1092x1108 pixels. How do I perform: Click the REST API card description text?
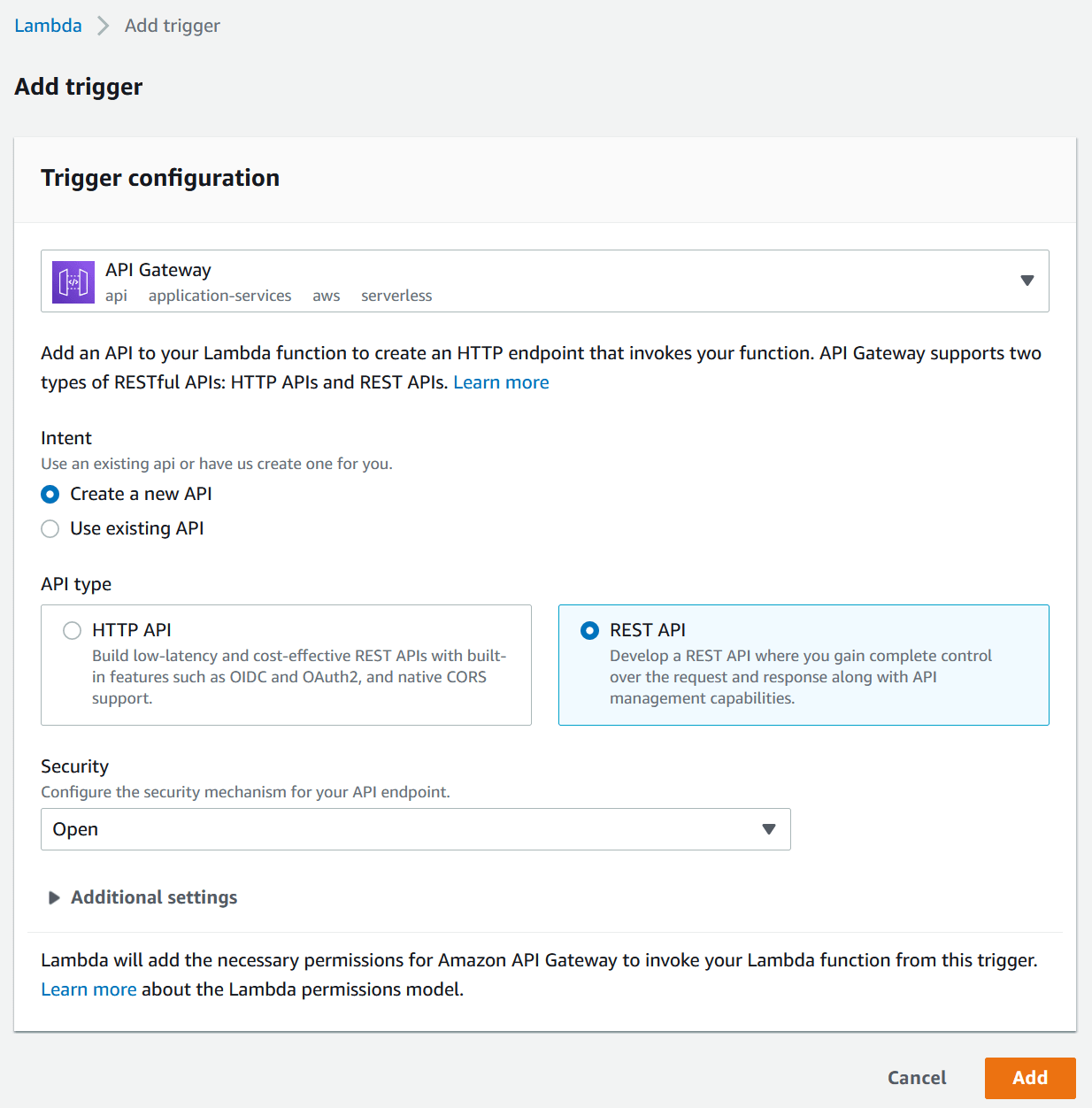pos(800,677)
